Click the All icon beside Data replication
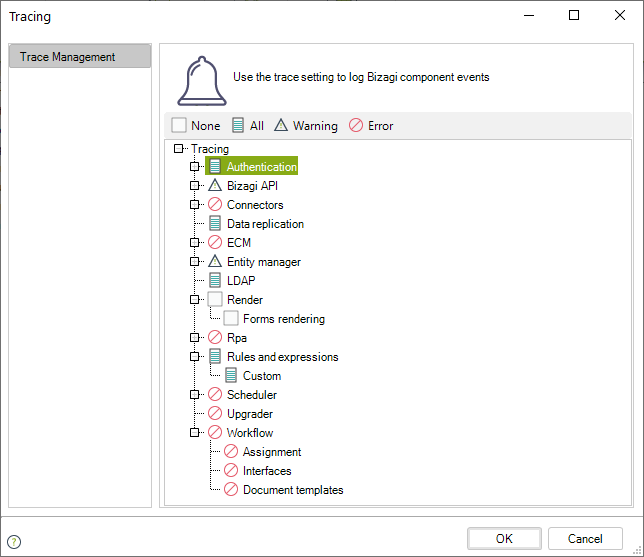Image resolution: width=644 pixels, height=557 pixels. [215, 223]
